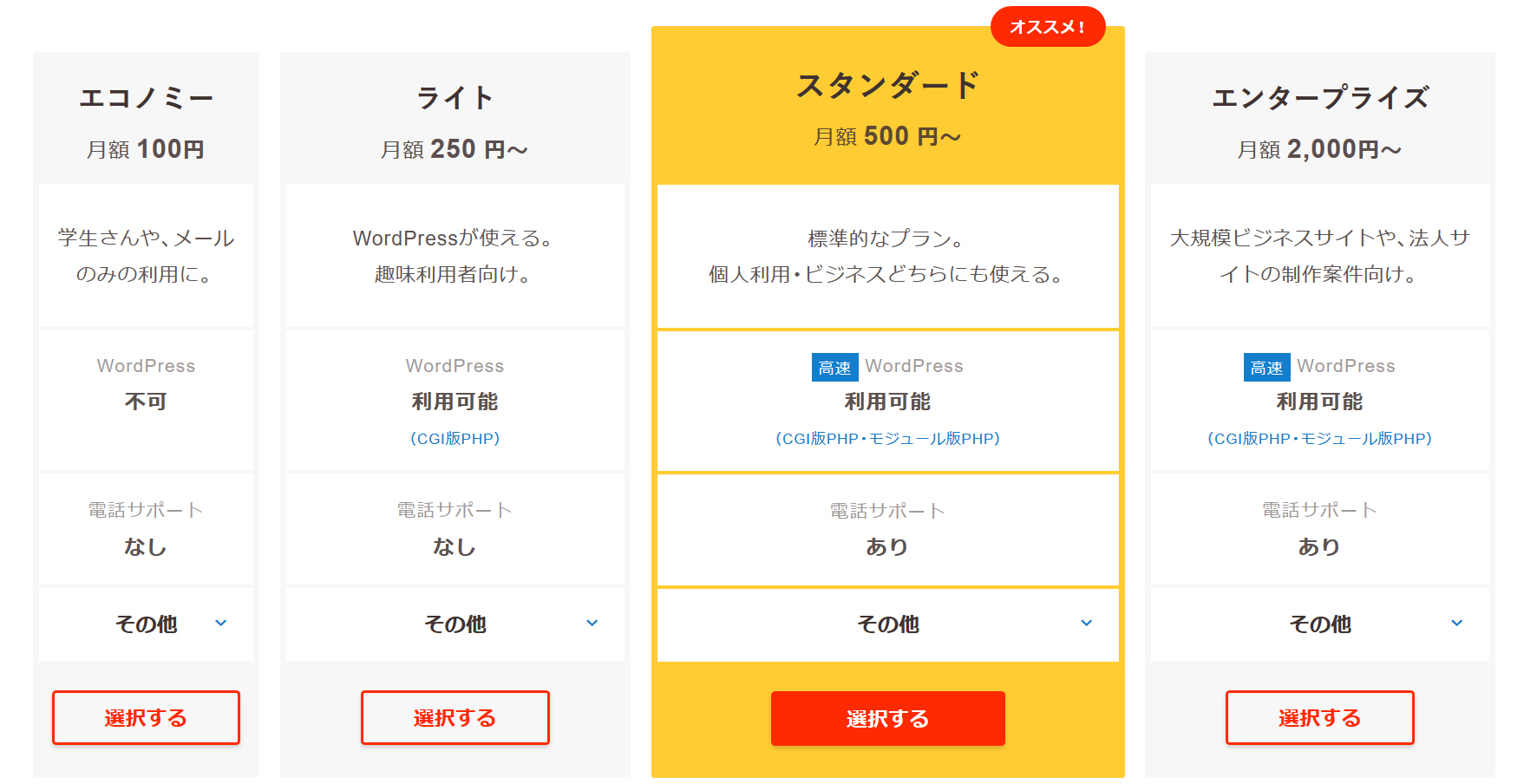
Task: Click the エコノミー plan title
Action: click(146, 98)
